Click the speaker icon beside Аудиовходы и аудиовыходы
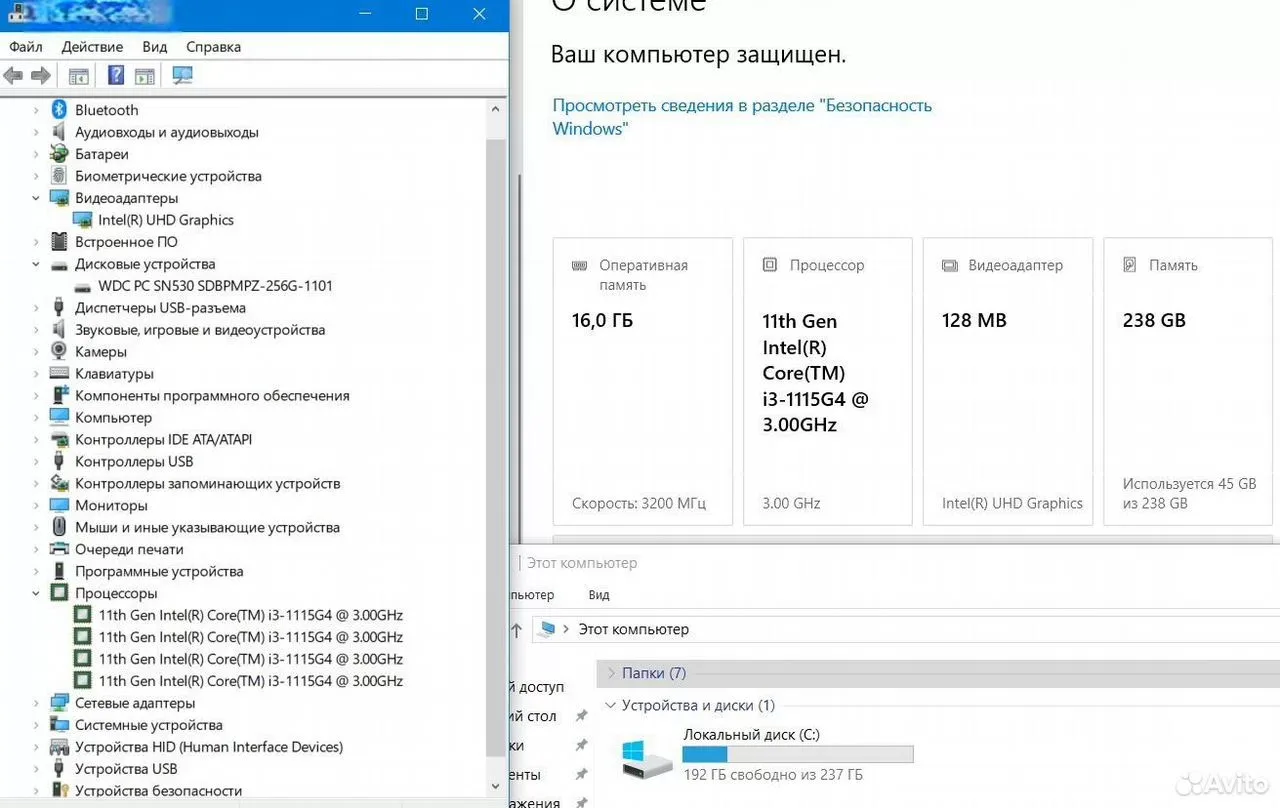Viewport: 1280px width, 808px height. (x=59, y=132)
